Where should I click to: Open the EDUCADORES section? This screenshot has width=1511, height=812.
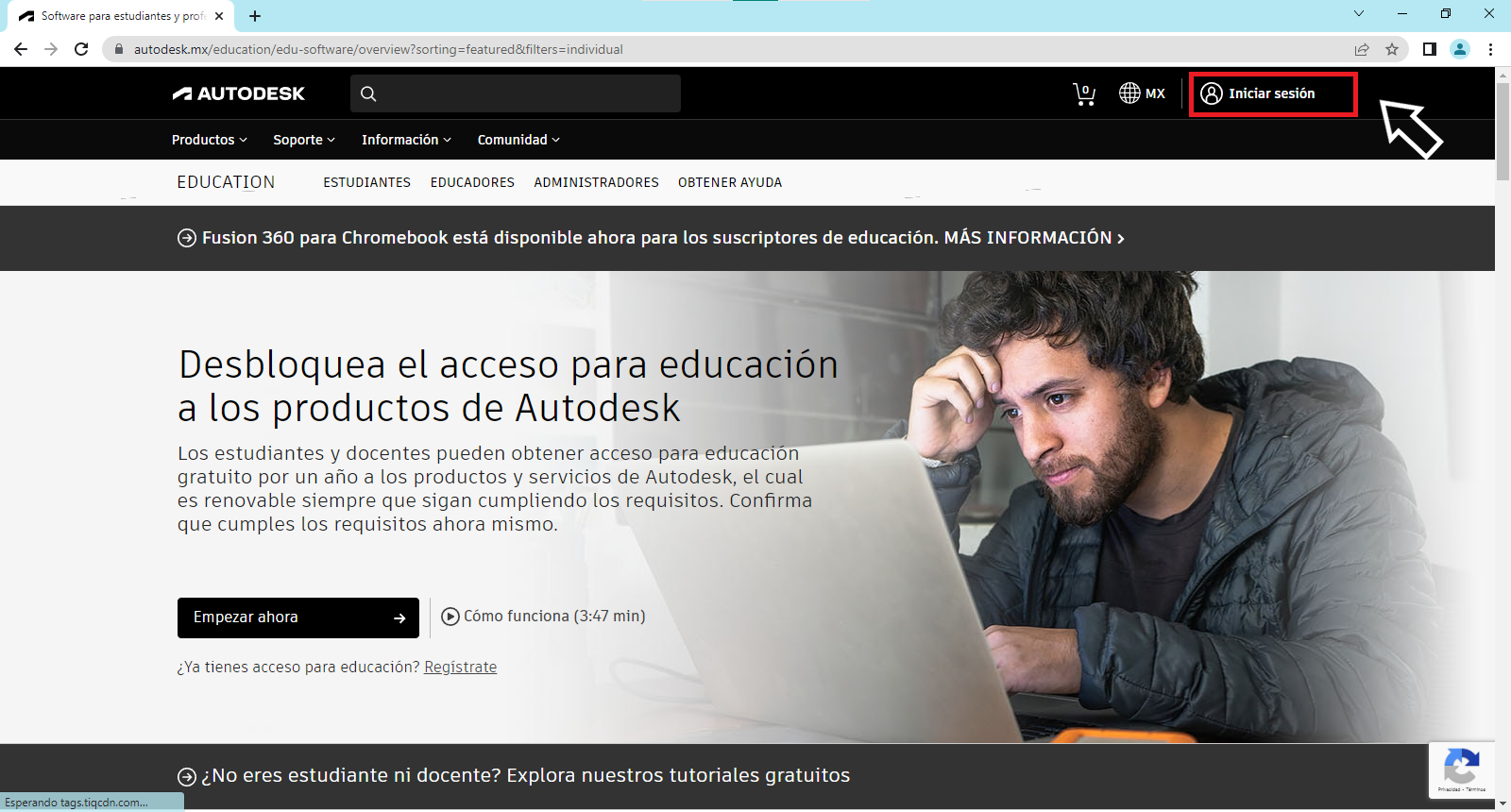pos(472,182)
